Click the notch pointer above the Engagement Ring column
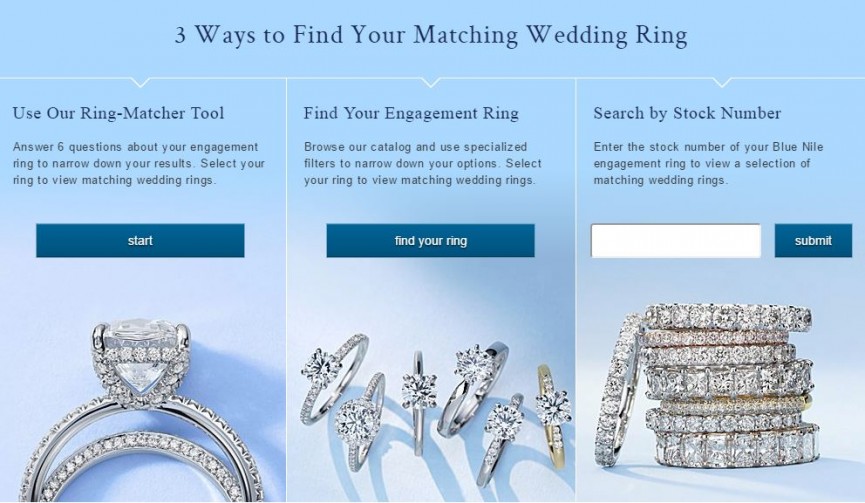 431,83
